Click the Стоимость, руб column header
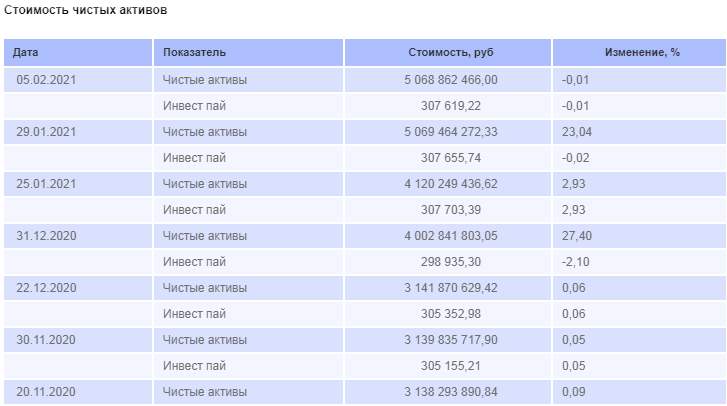 pos(448,52)
